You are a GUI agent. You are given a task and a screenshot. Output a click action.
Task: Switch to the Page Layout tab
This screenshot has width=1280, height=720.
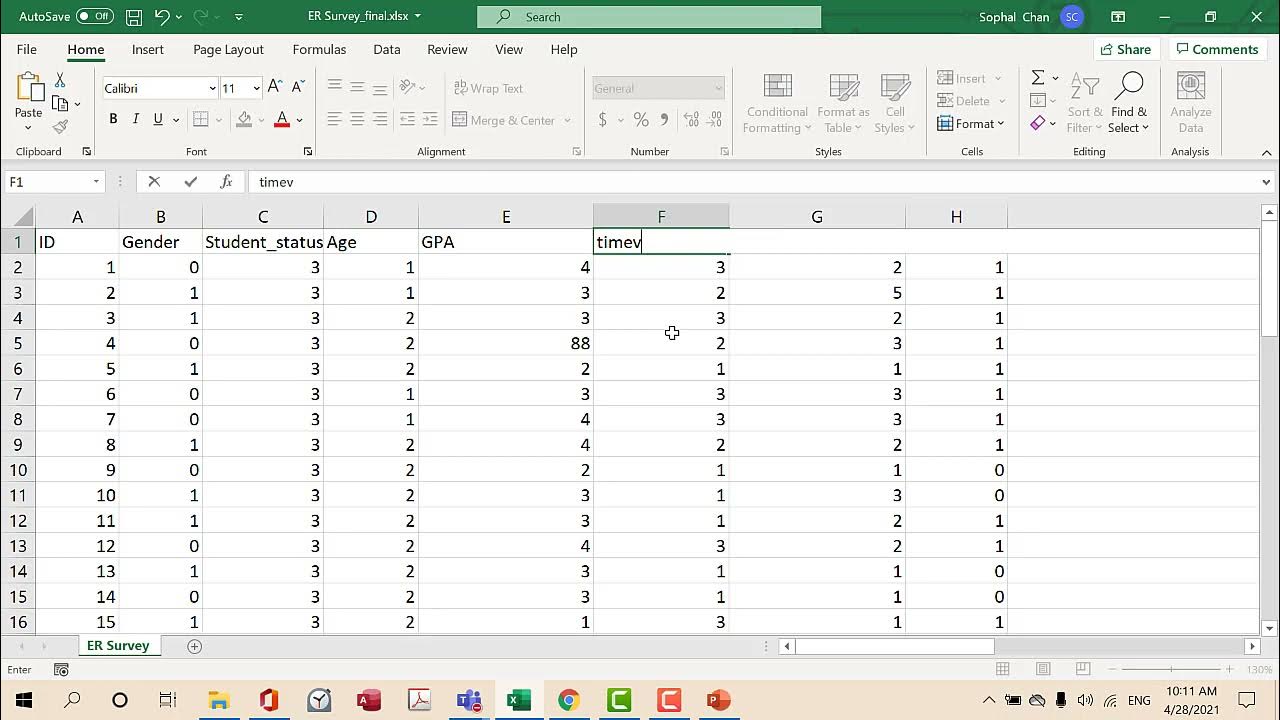pyautogui.click(x=228, y=49)
